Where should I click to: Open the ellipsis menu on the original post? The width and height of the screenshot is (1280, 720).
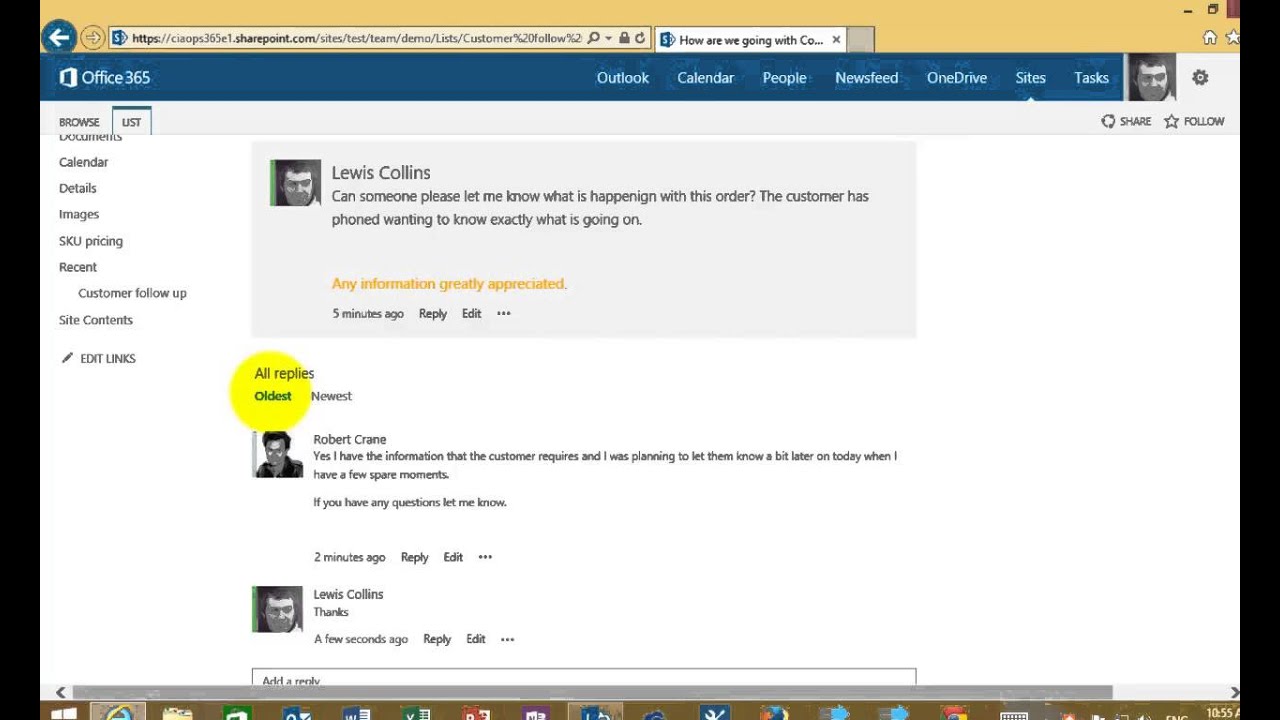tap(504, 313)
